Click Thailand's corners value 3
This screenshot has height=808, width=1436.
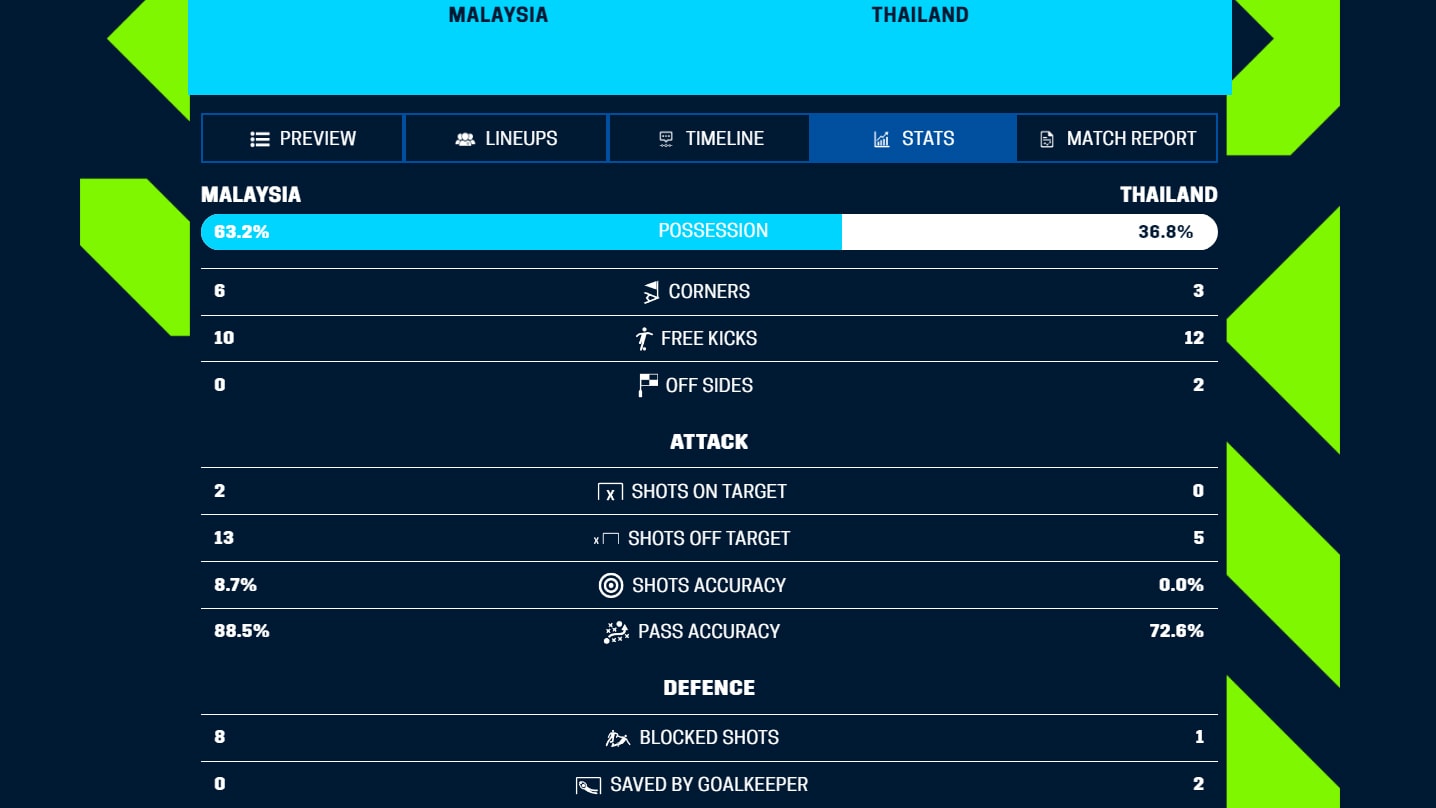tap(1198, 291)
